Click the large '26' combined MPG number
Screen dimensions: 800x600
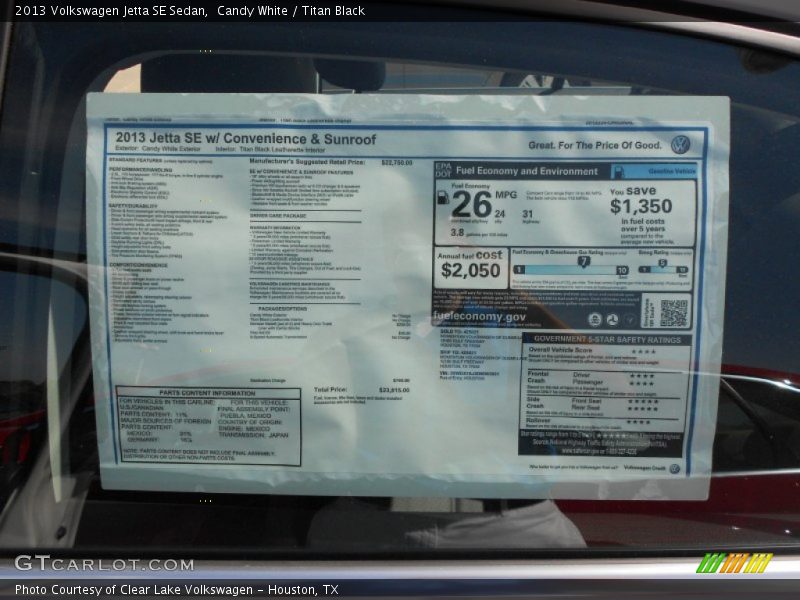click(x=471, y=205)
